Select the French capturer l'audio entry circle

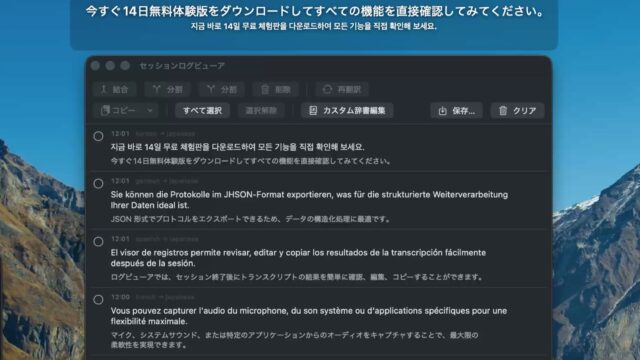tap(98, 300)
